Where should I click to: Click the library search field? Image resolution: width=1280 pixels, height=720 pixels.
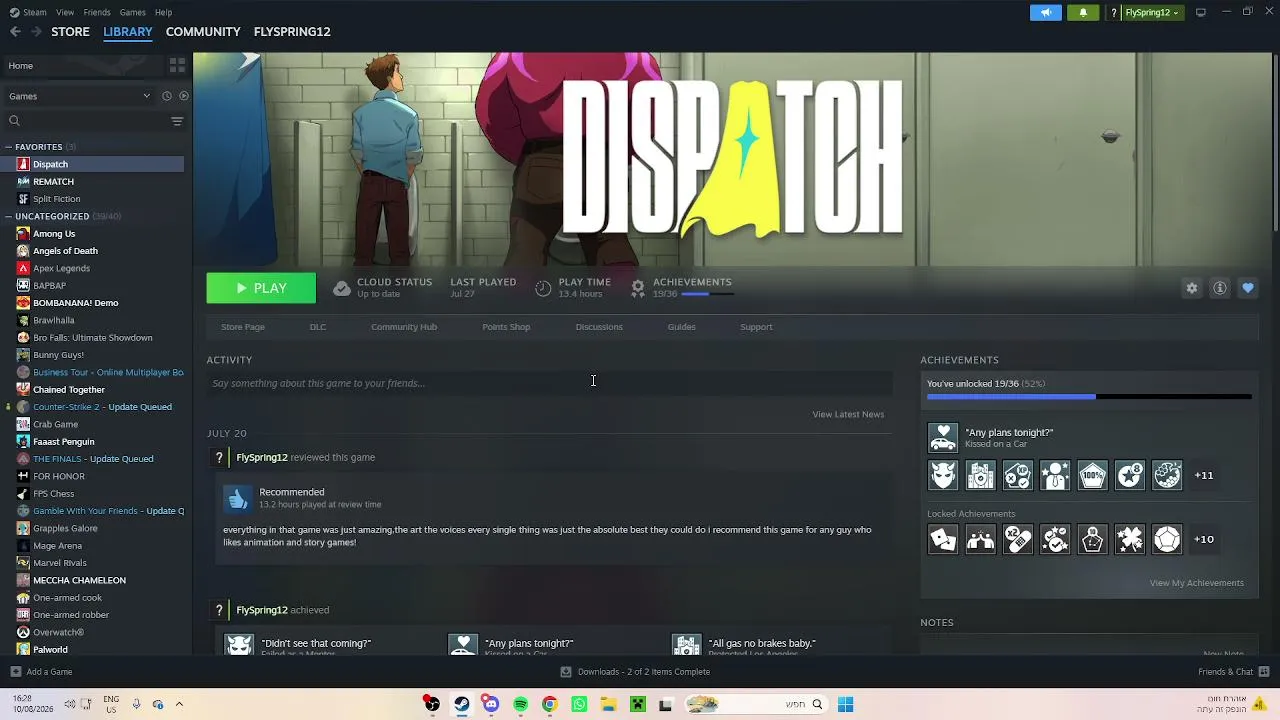[85, 121]
